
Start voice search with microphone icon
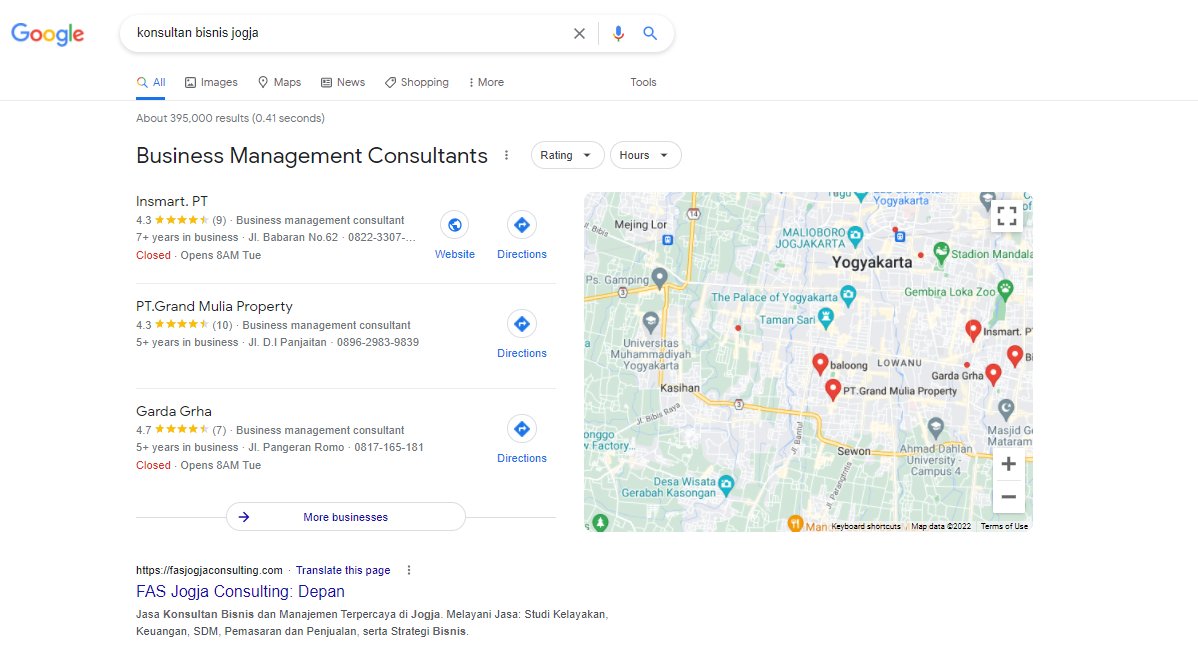point(618,34)
